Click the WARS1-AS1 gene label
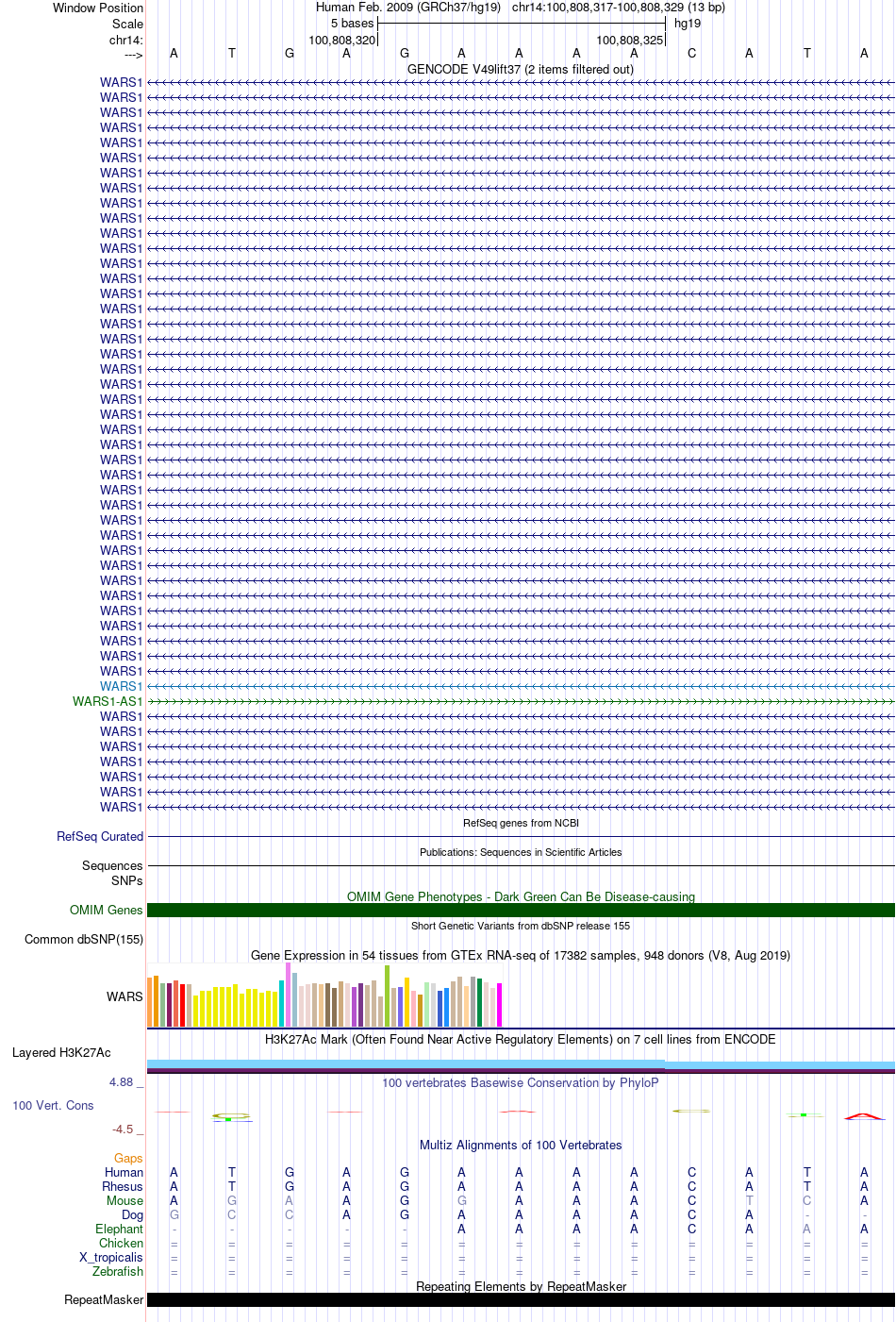 click(x=108, y=701)
